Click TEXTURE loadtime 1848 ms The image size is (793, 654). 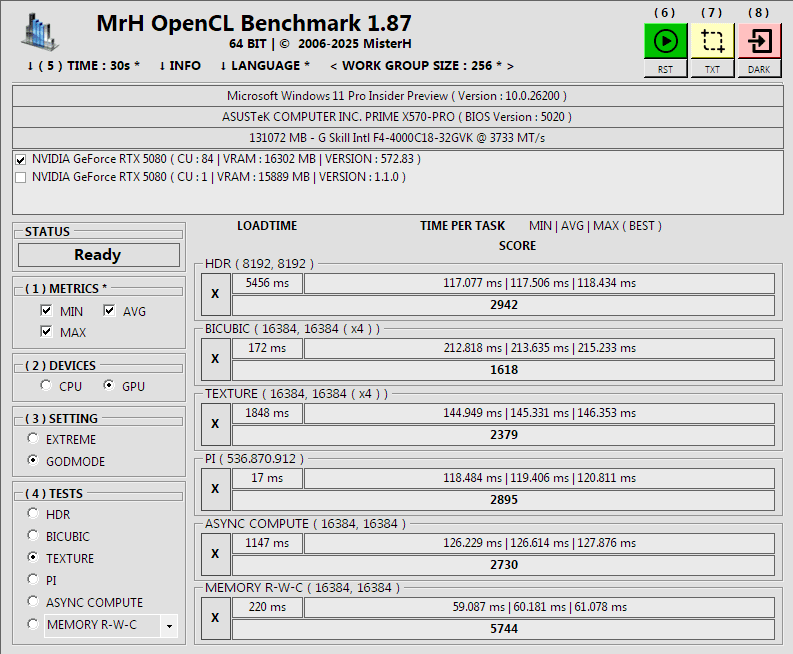click(x=267, y=413)
